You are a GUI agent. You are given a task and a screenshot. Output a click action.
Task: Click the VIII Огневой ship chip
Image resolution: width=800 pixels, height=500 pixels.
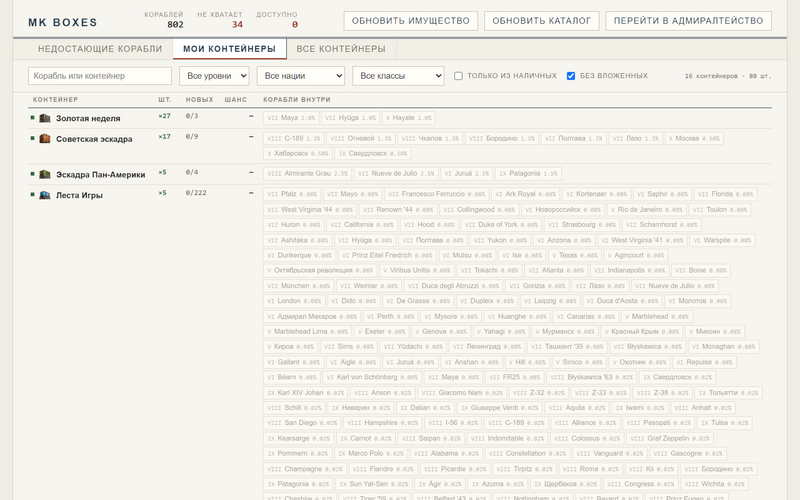pos(361,138)
